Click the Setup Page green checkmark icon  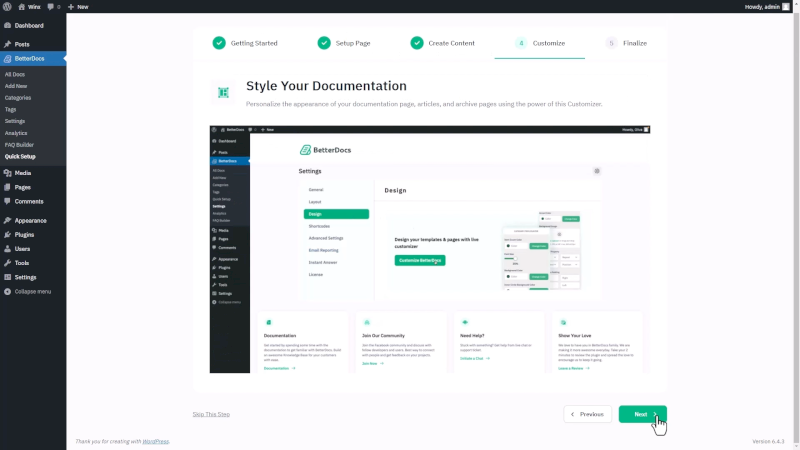point(324,43)
